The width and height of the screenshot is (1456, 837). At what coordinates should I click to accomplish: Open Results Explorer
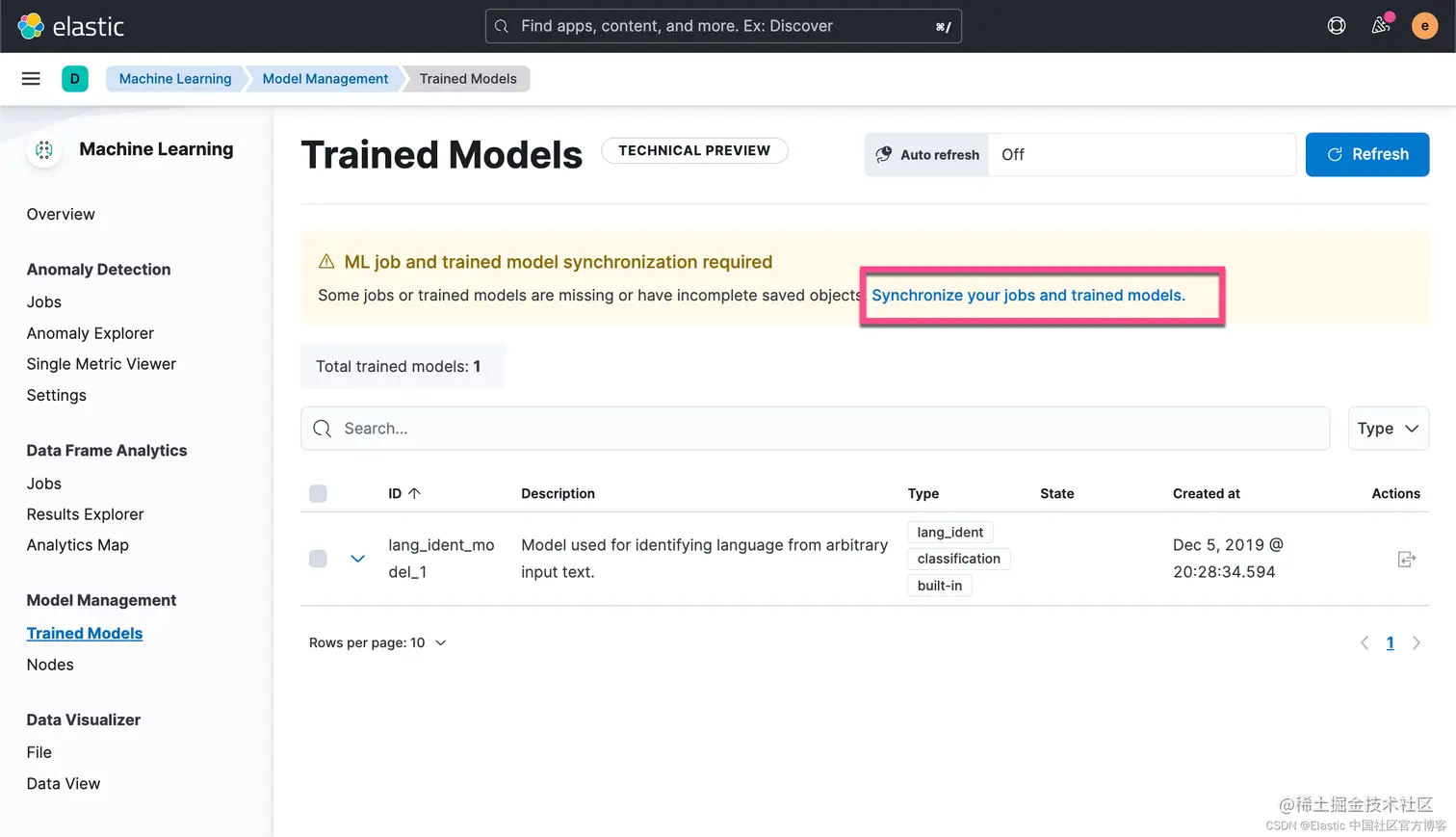click(x=86, y=514)
